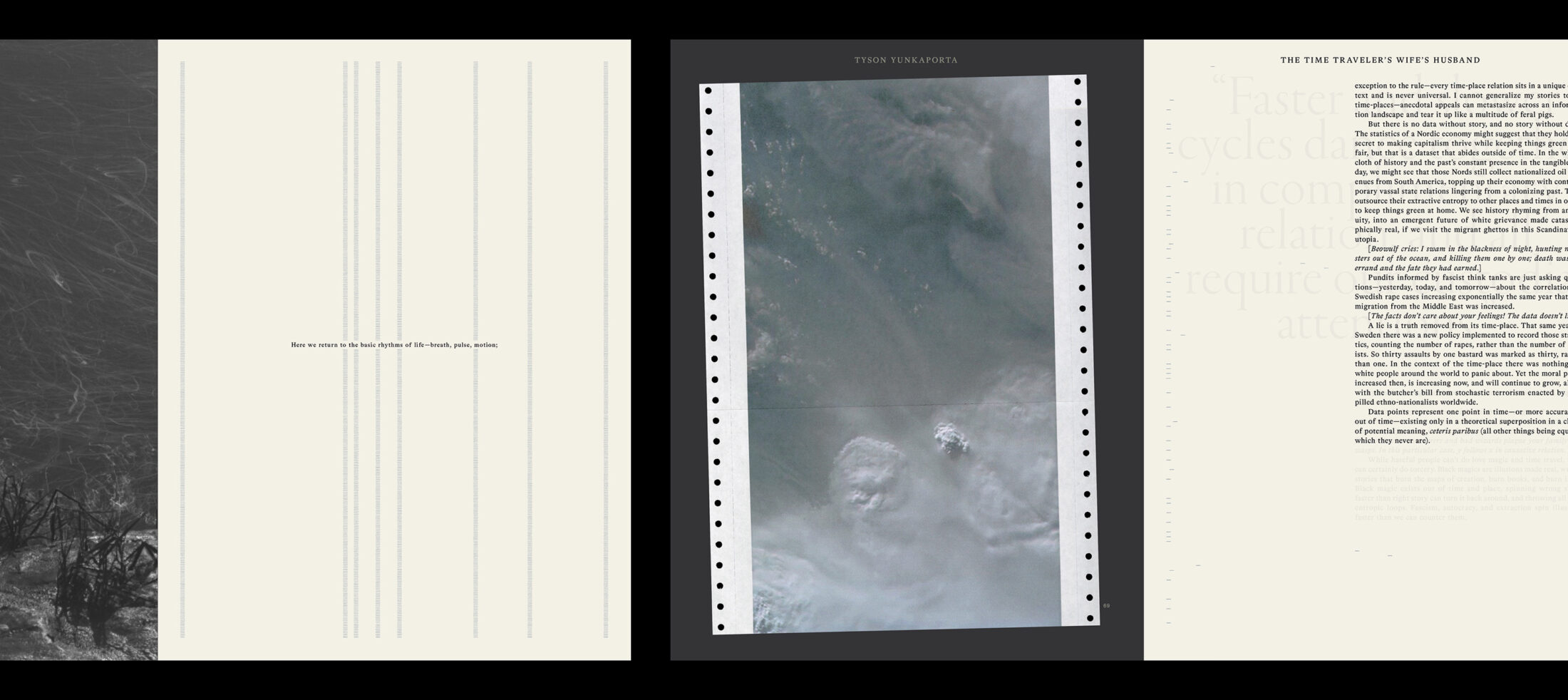Click the paragraph starting 'Pundits informed by fascist'

pos(1461,292)
